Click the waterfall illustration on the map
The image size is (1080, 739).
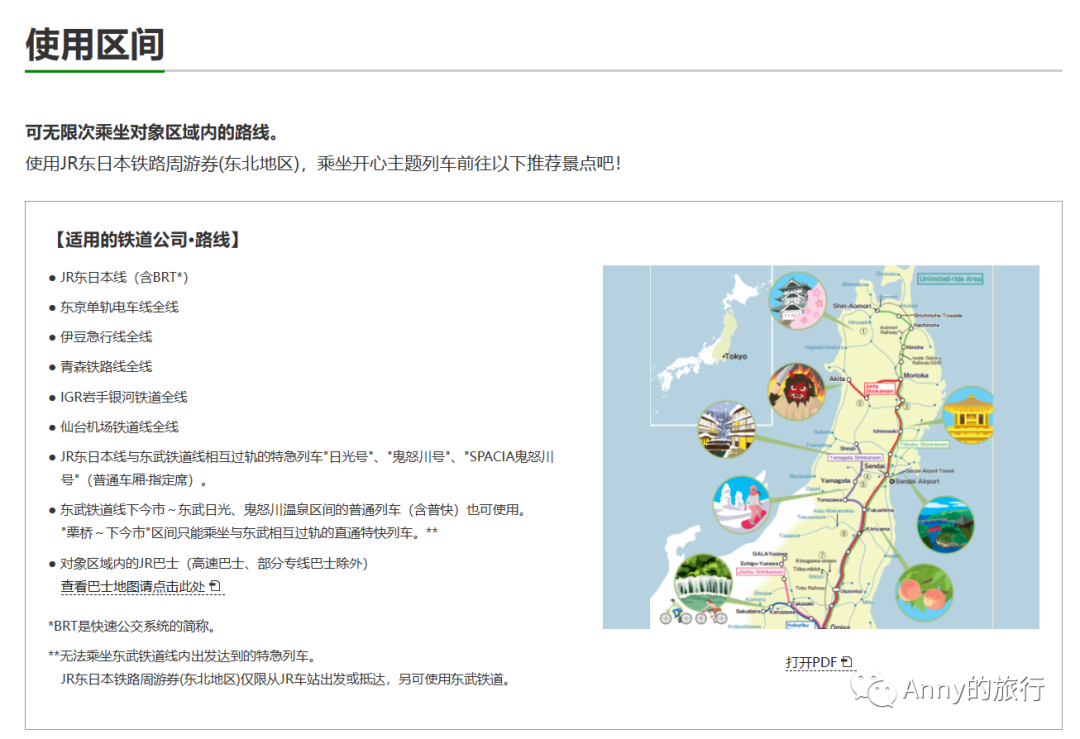(x=703, y=583)
